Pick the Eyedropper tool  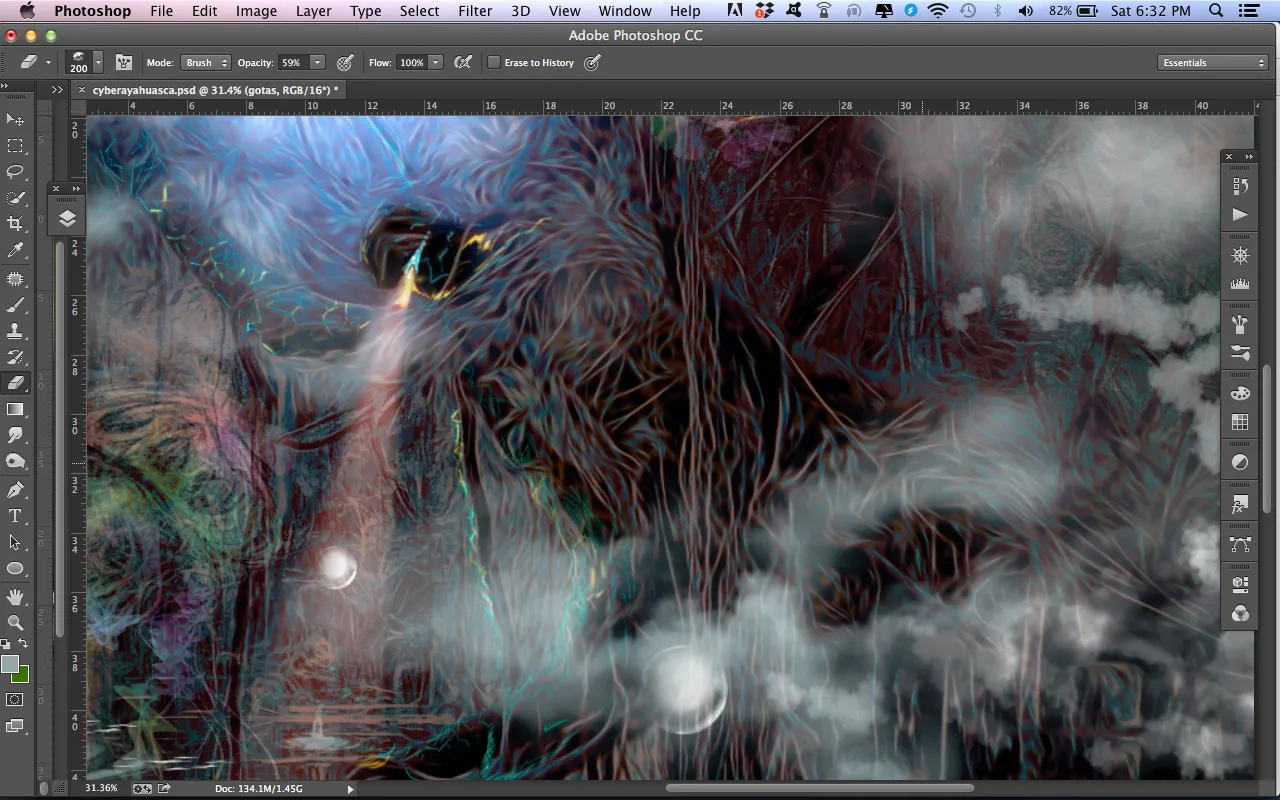coord(15,250)
